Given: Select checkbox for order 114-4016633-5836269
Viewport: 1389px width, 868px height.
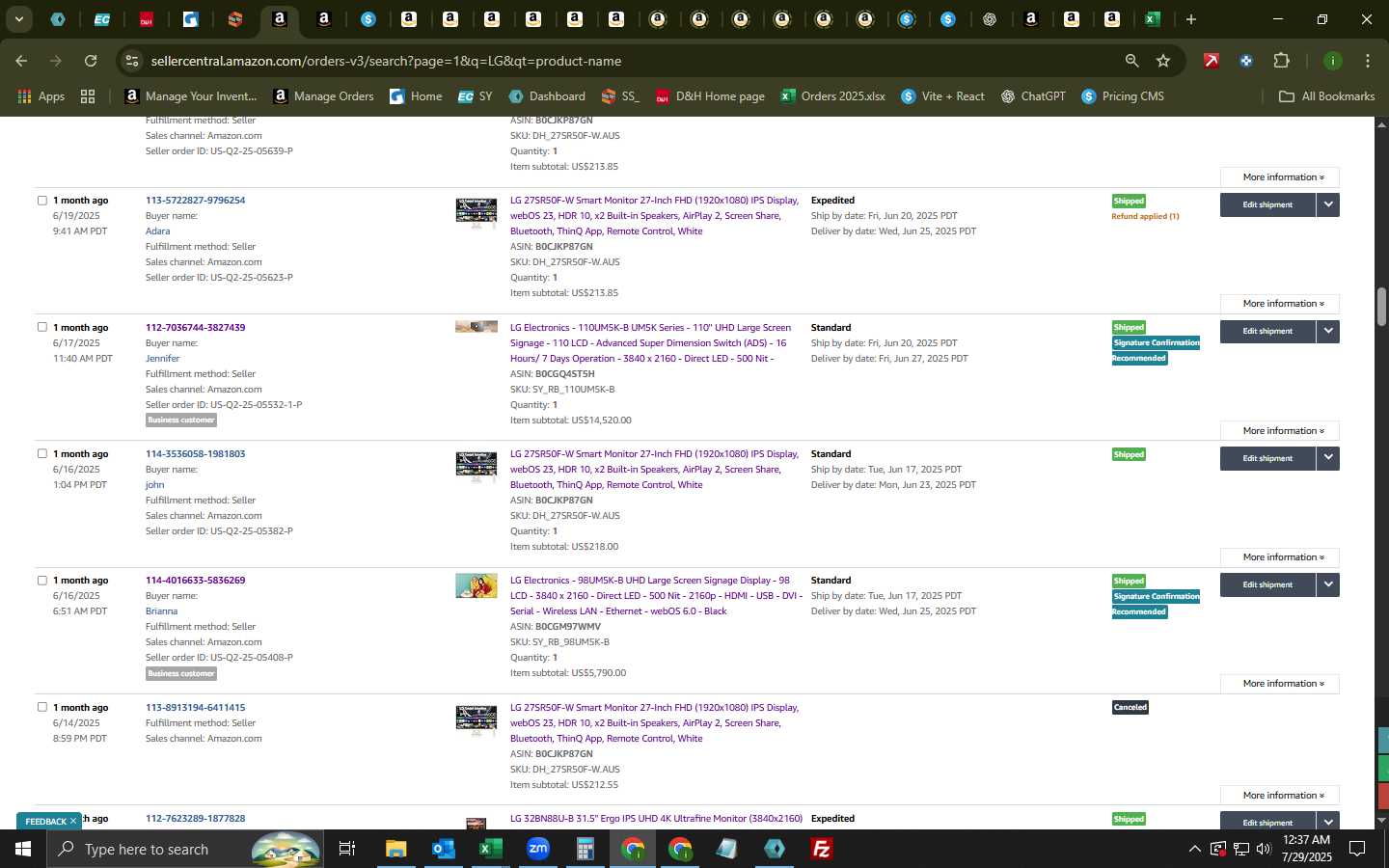Looking at the screenshot, I should (42, 581).
